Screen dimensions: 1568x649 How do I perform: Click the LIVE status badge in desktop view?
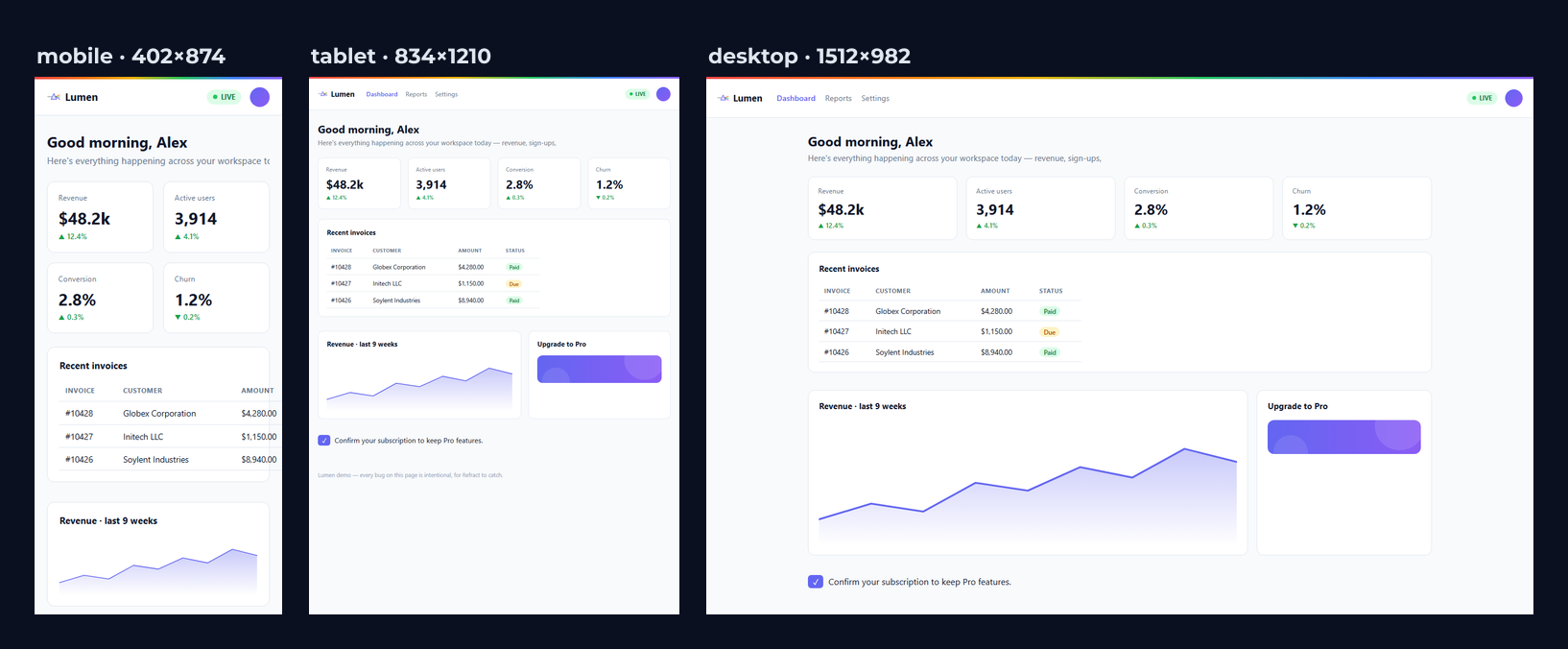[1482, 98]
